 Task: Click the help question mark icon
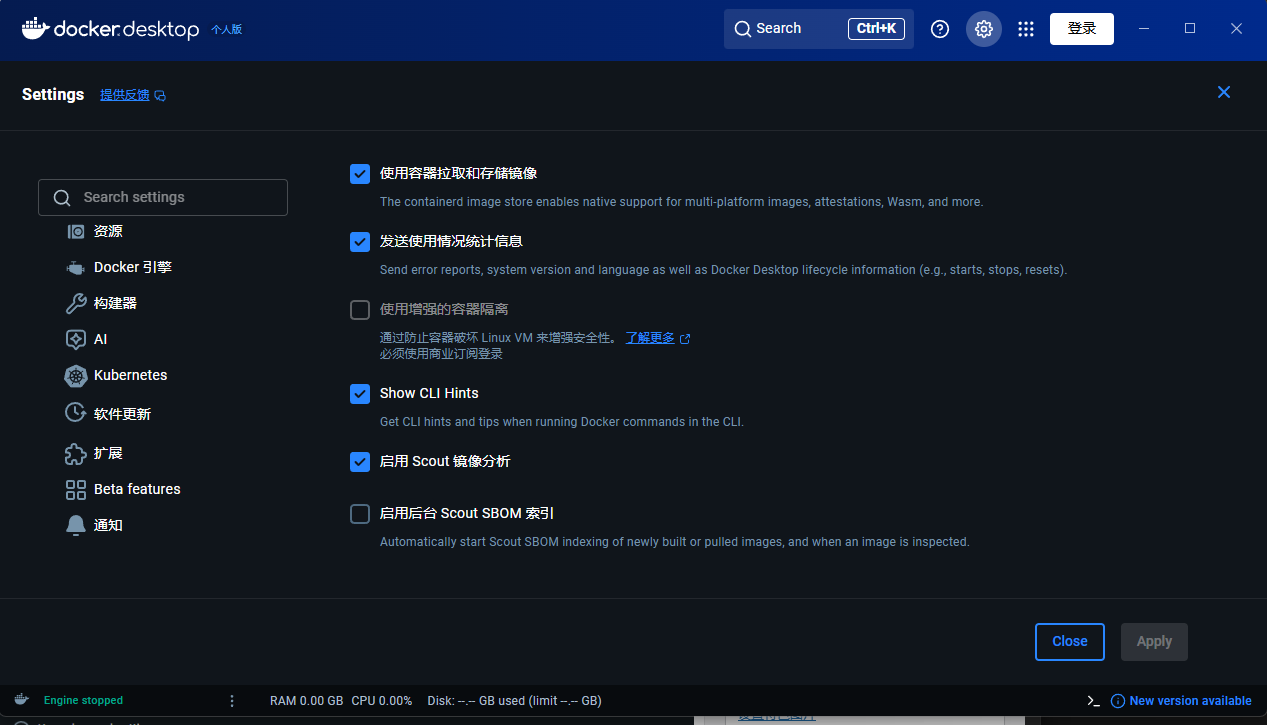[x=940, y=29]
